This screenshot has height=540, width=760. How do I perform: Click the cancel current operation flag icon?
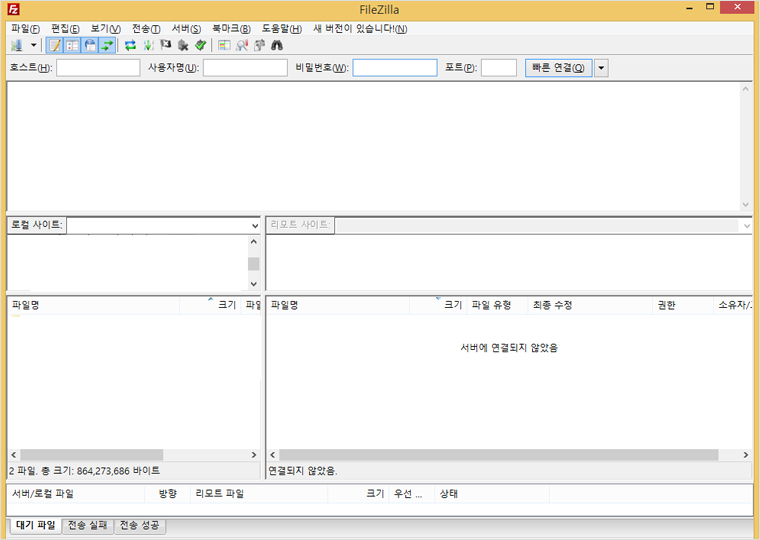[x=166, y=45]
